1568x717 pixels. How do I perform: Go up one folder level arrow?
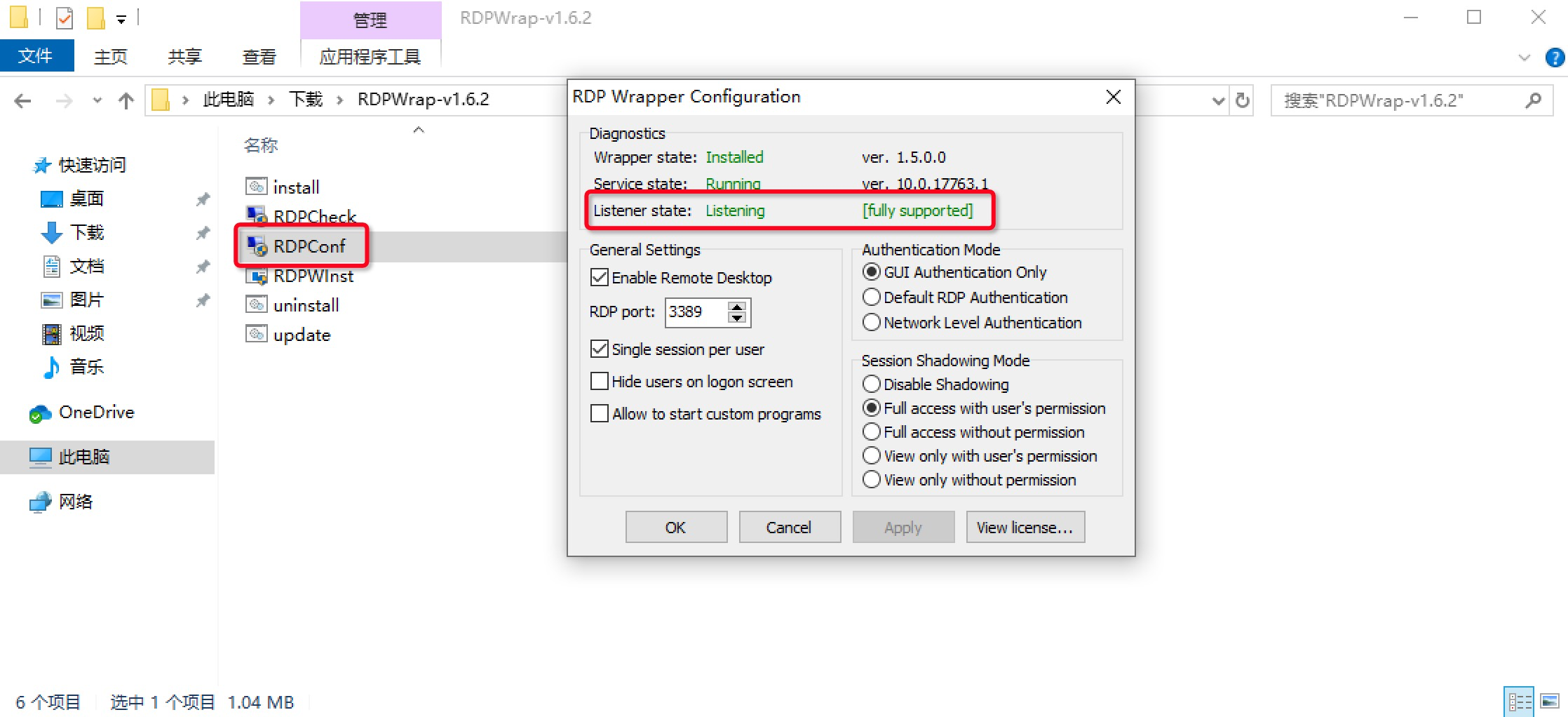(x=126, y=101)
